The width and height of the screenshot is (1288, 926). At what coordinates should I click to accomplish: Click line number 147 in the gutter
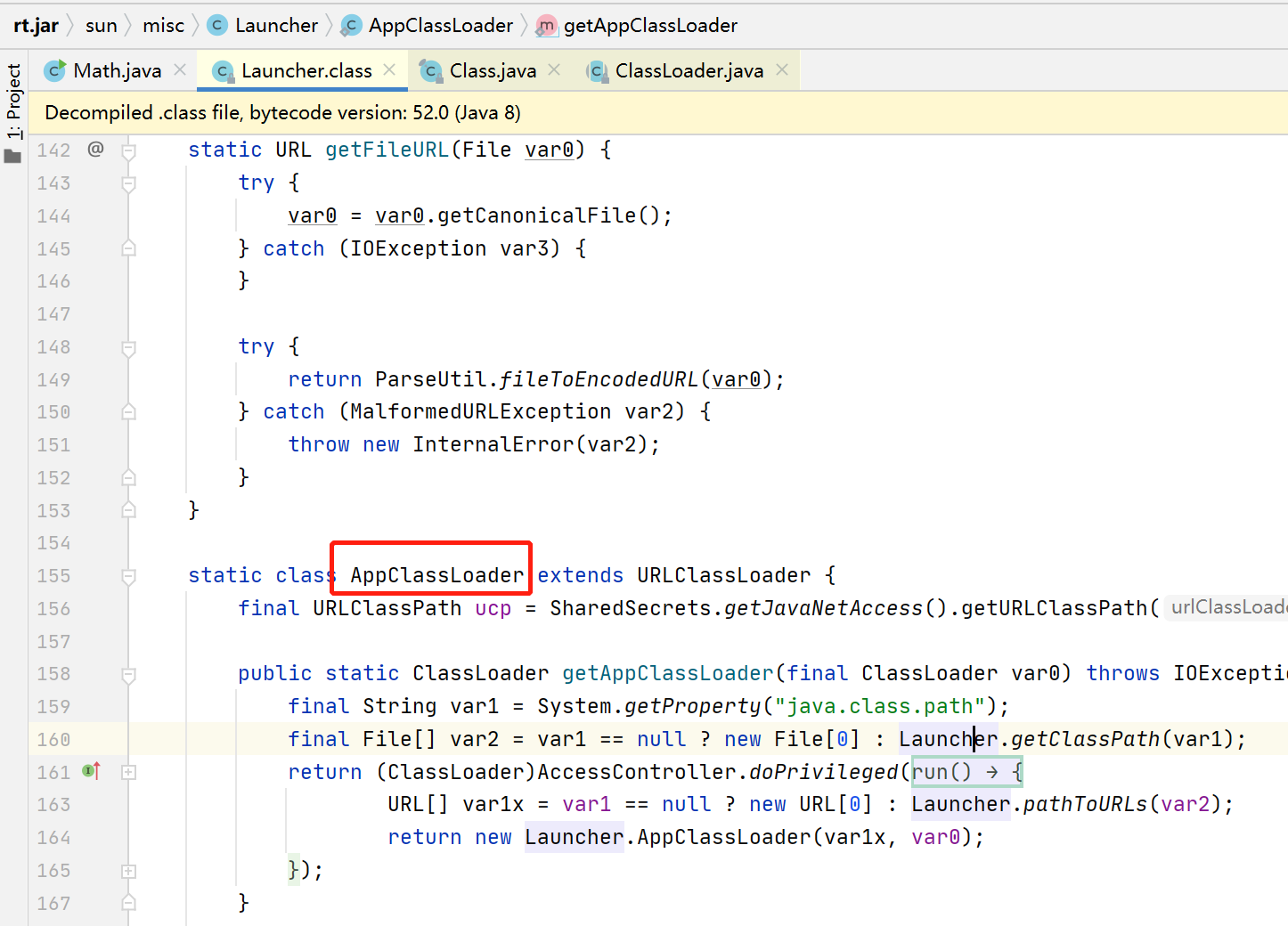click(53, 314)
